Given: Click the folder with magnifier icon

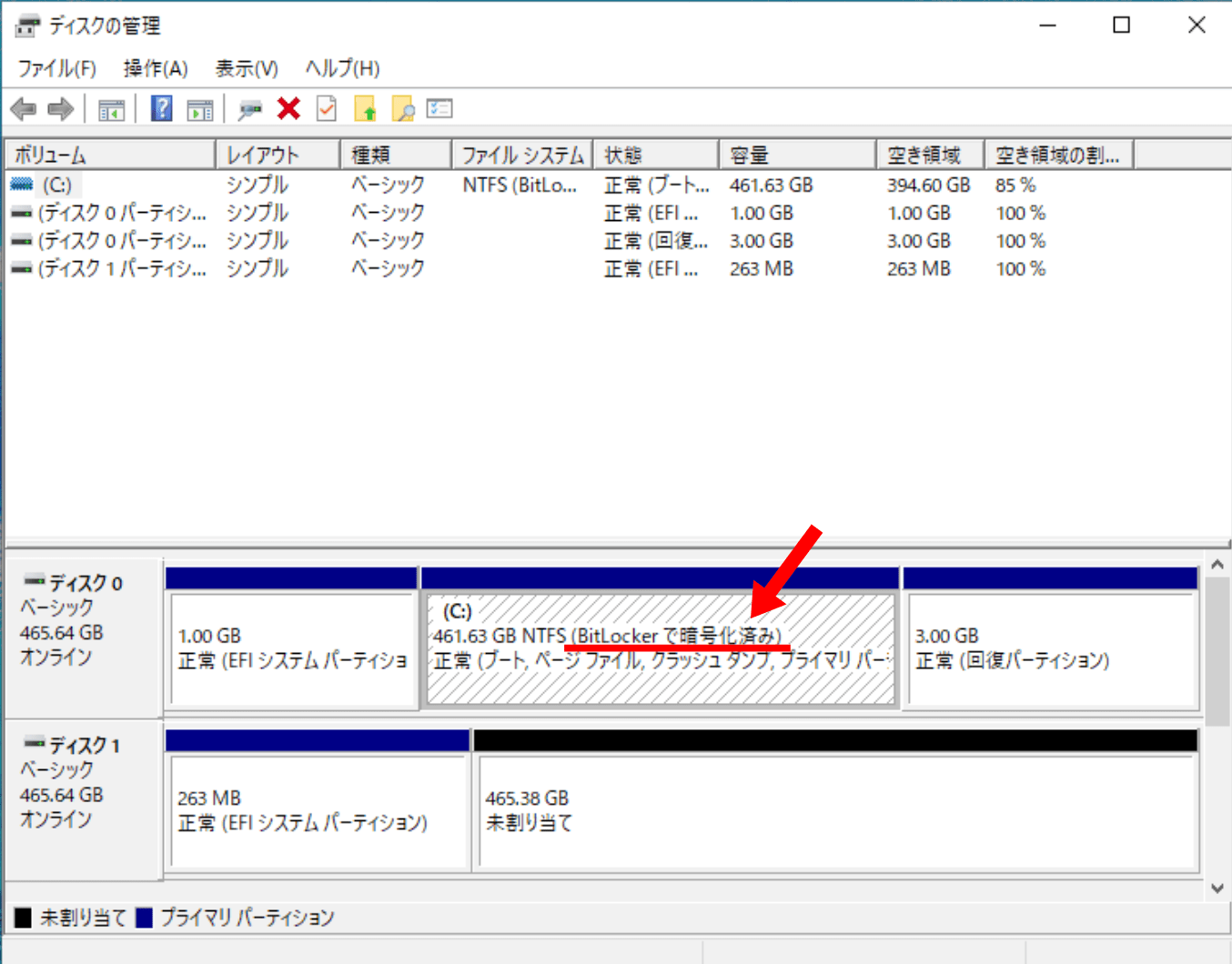Looking at the screenshot, I should pos(402,110).
